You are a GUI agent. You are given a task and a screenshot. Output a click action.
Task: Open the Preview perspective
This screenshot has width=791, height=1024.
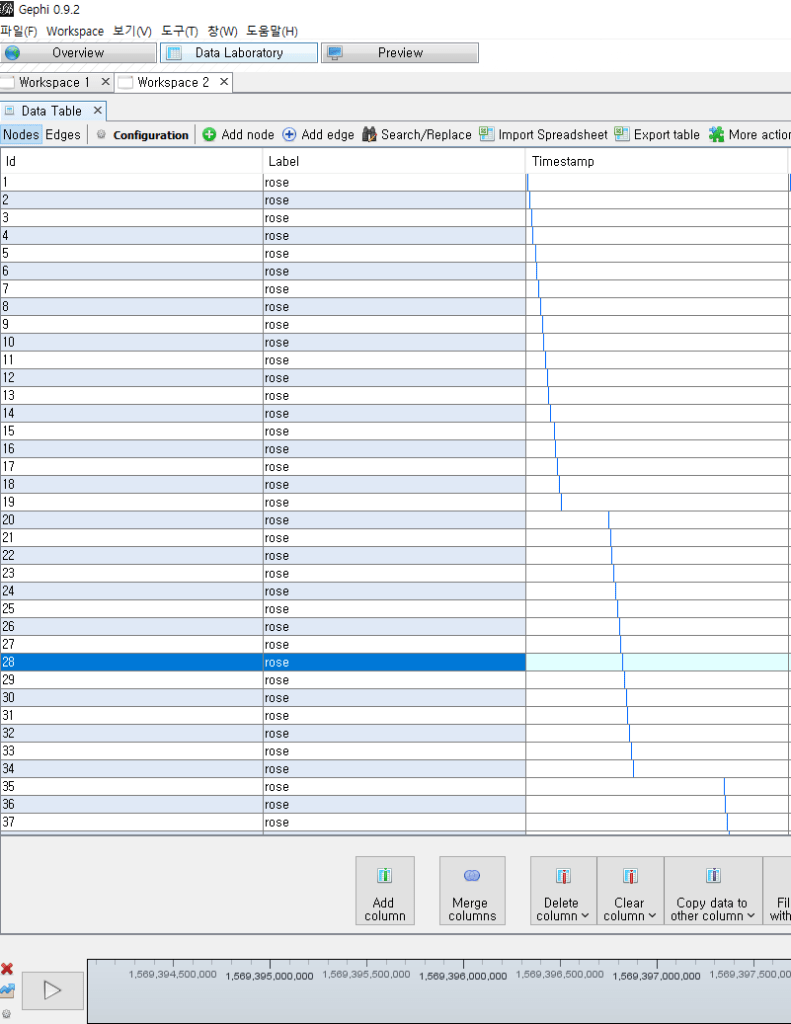coord(400,53)
